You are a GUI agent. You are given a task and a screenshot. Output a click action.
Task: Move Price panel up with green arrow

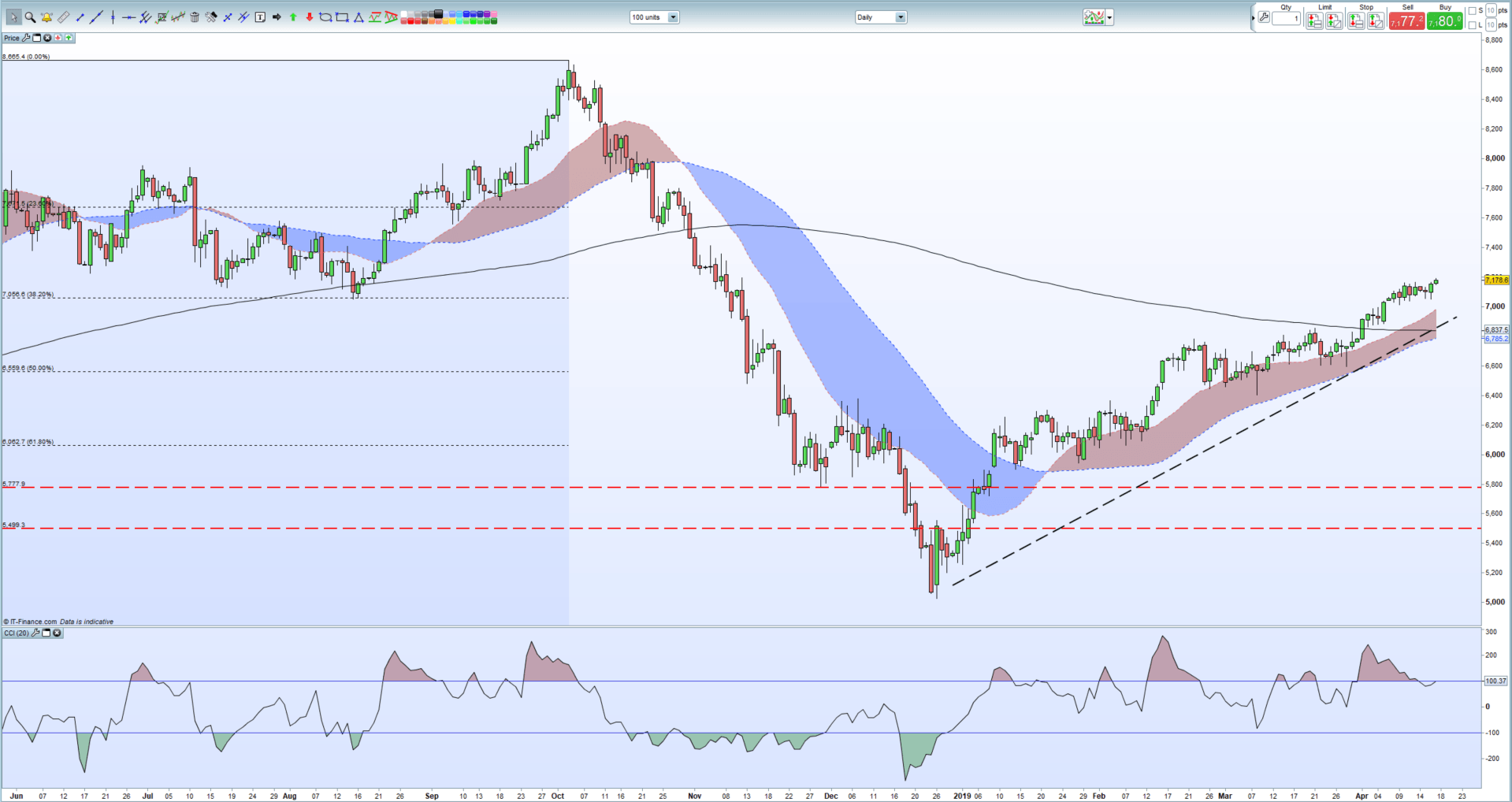pos(69,38)
